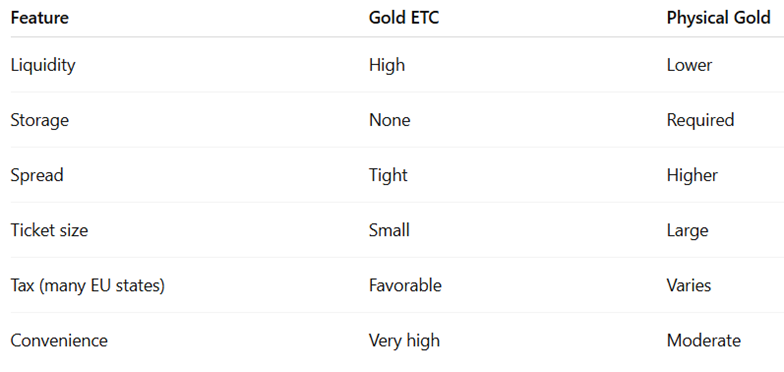Viewport: 784px width, 372px height.
Task: Click the Physical Gold column header
Action: pyautogui.click(x=718, y=18)
